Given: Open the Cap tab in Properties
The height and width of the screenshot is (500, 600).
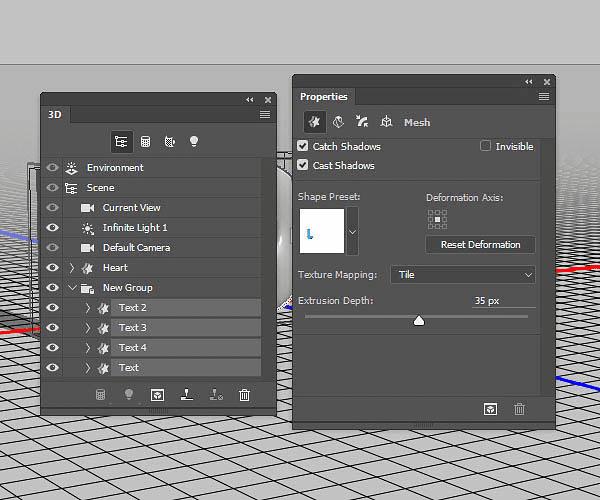Looking at the screenshot, I should point(362,122).
